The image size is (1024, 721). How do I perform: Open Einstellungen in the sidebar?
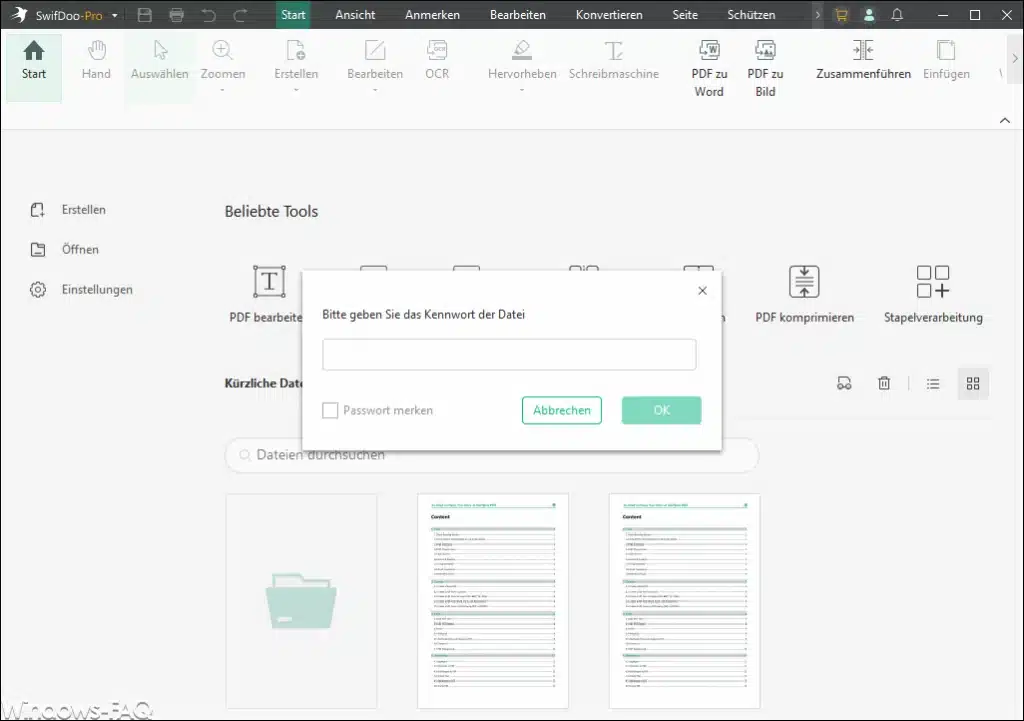click(82, 289)
